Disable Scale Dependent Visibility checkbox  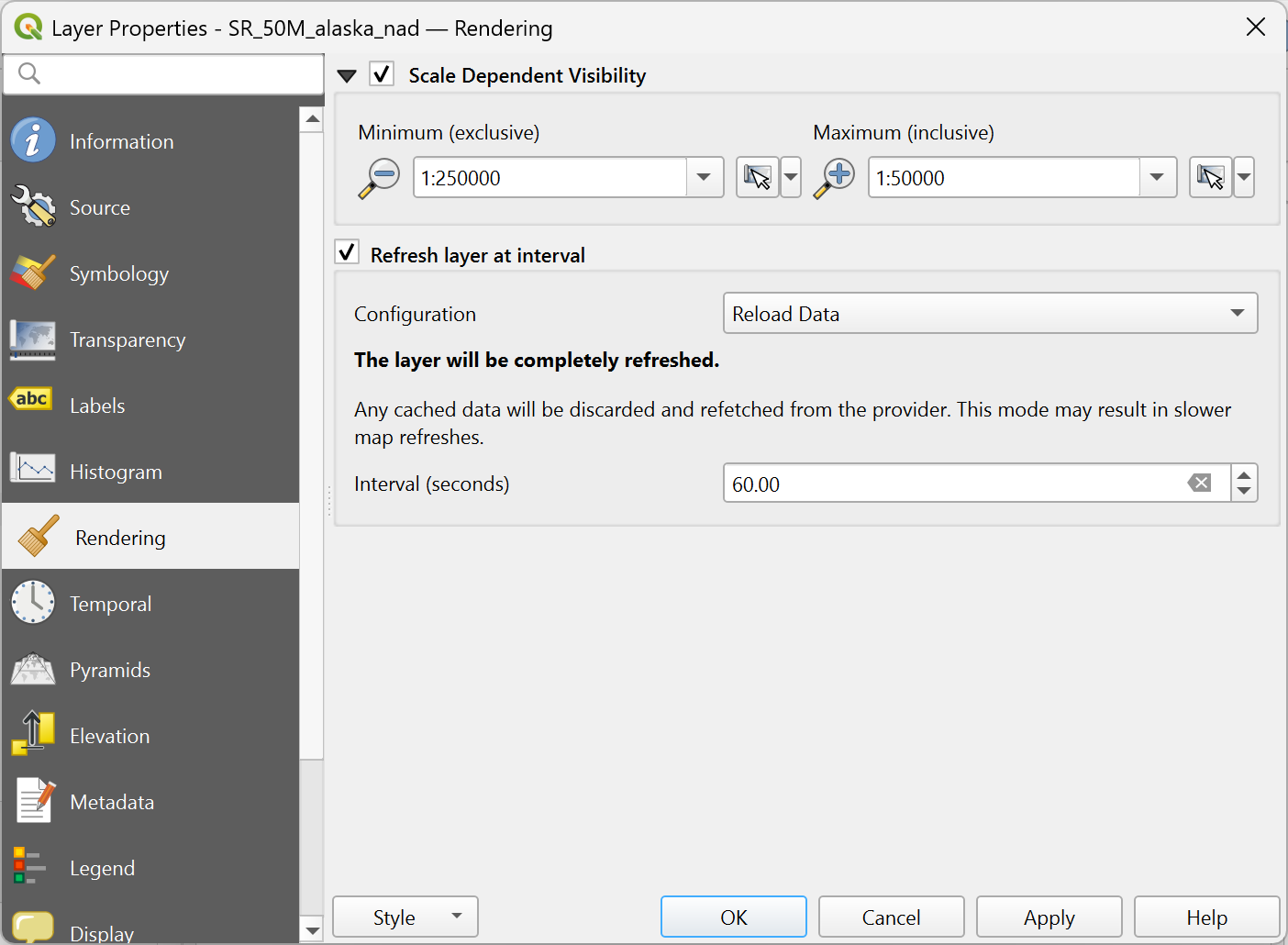(x=383, y=74)
